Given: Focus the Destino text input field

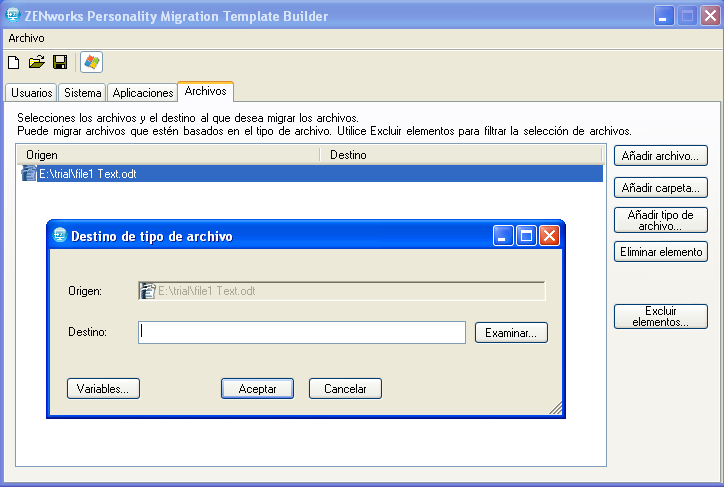Looking at the screenshot, I should point(302,332).
